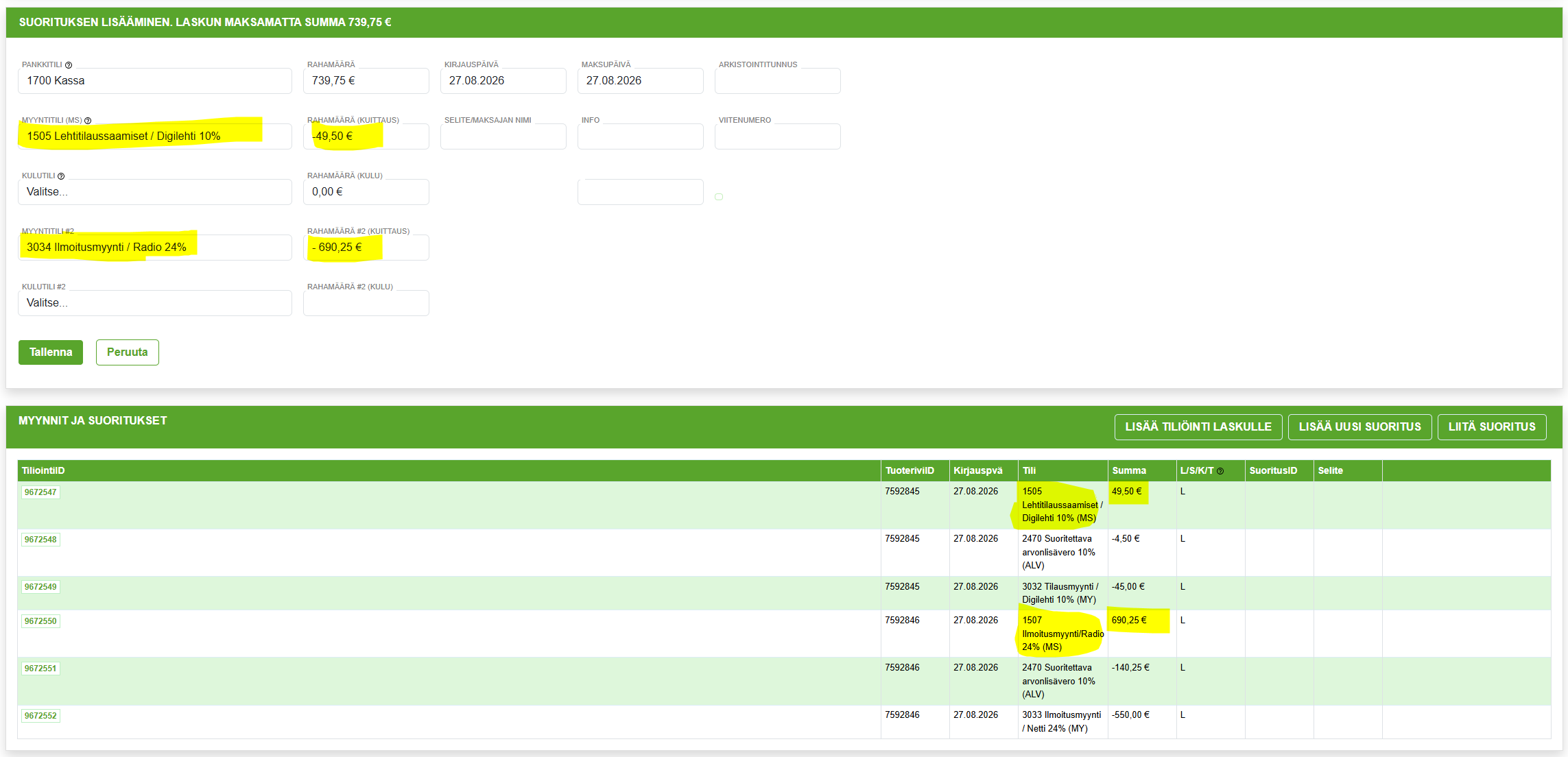Click the Rahamäärä 739,75 € field

pyautogui.click(x=366, y=81)
